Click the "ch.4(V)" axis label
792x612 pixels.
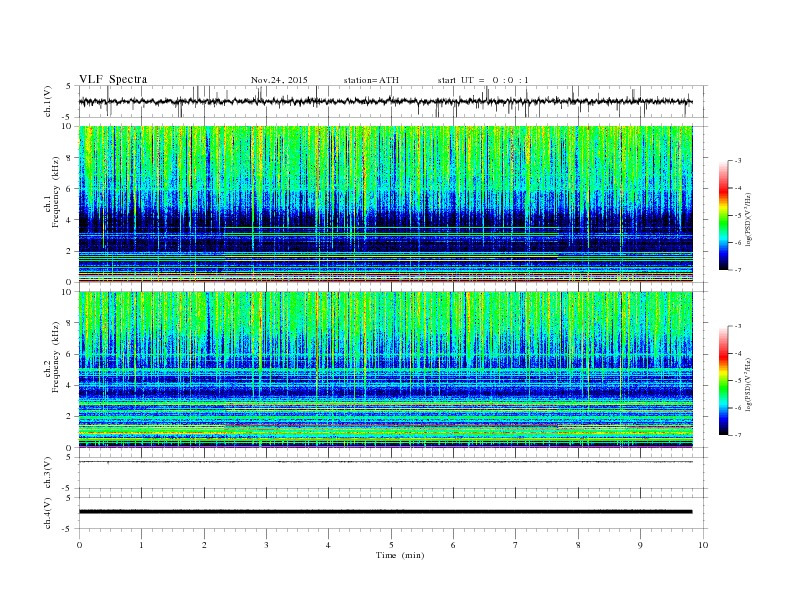(x=48, y=513)
